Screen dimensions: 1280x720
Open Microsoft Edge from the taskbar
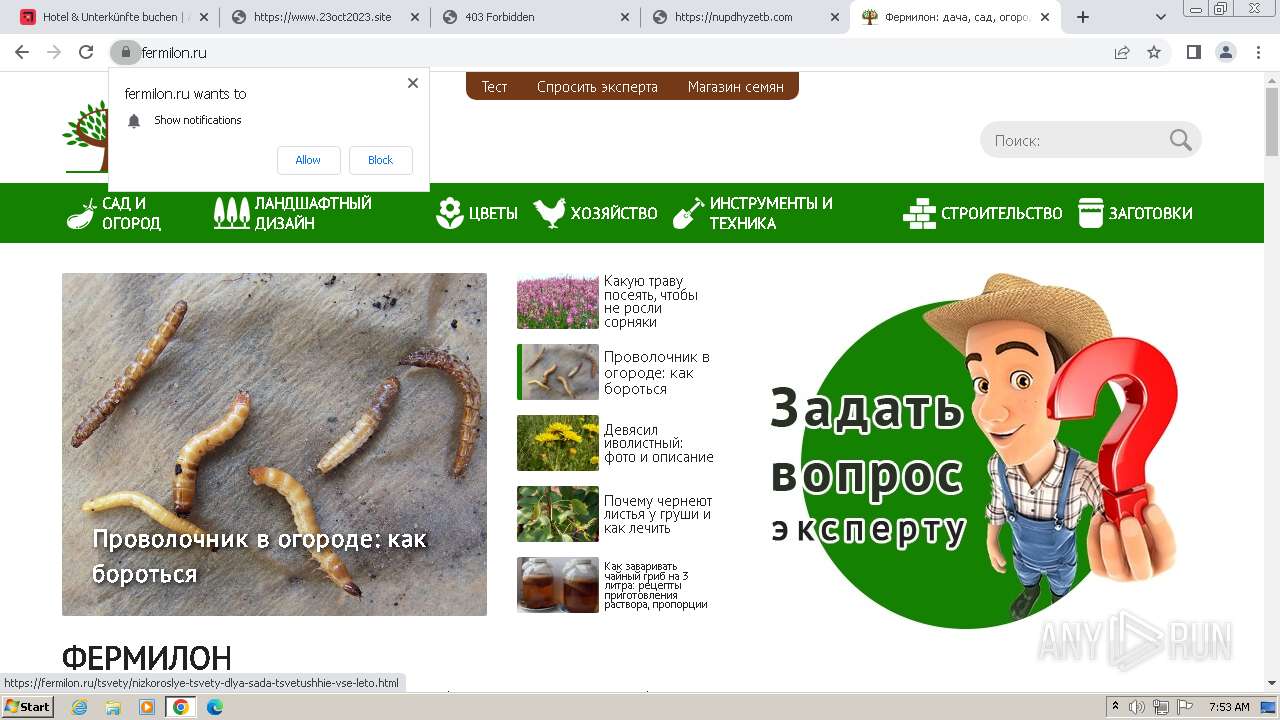point(214,707)
